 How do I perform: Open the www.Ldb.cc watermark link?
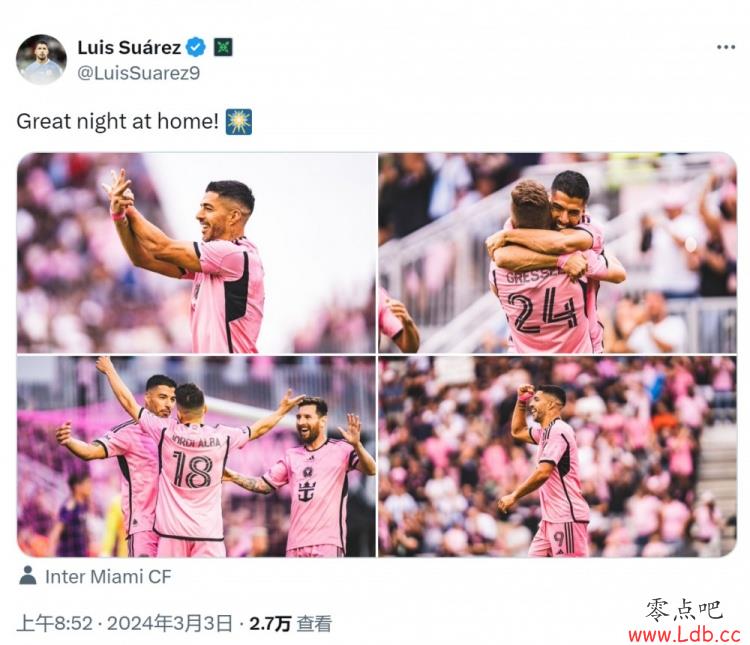(x=684, y=635)
